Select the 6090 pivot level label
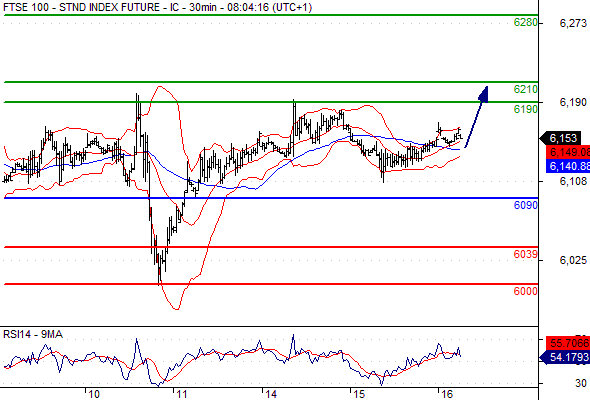 [526, 205]
